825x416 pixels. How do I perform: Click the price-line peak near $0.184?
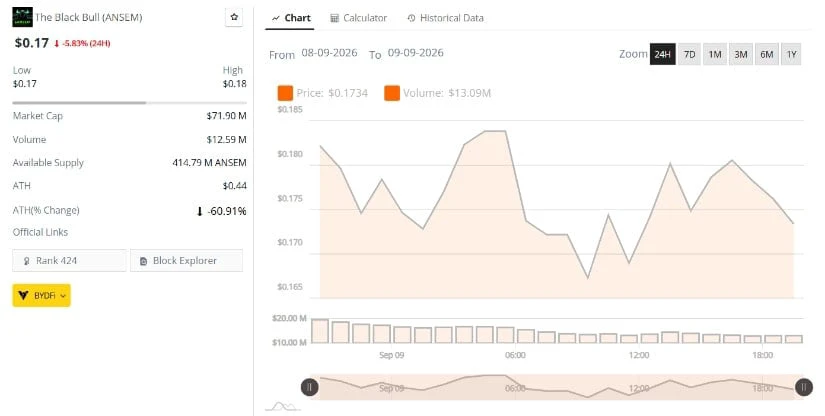tap(495, 131)
